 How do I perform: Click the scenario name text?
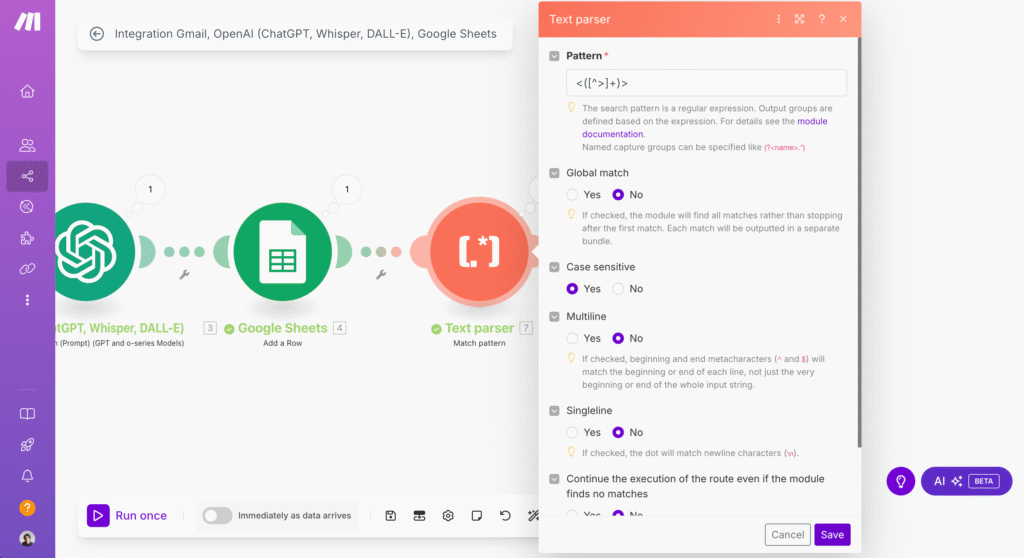coord(306,34)
